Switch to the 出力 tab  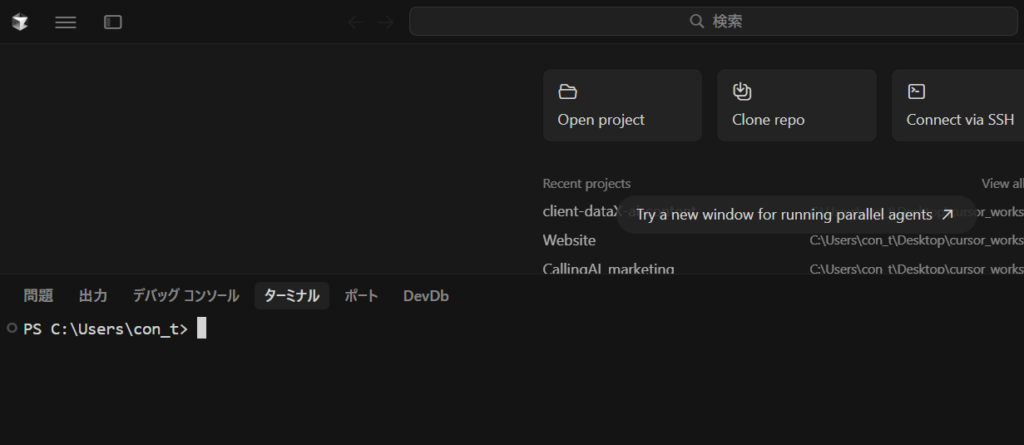93,296
